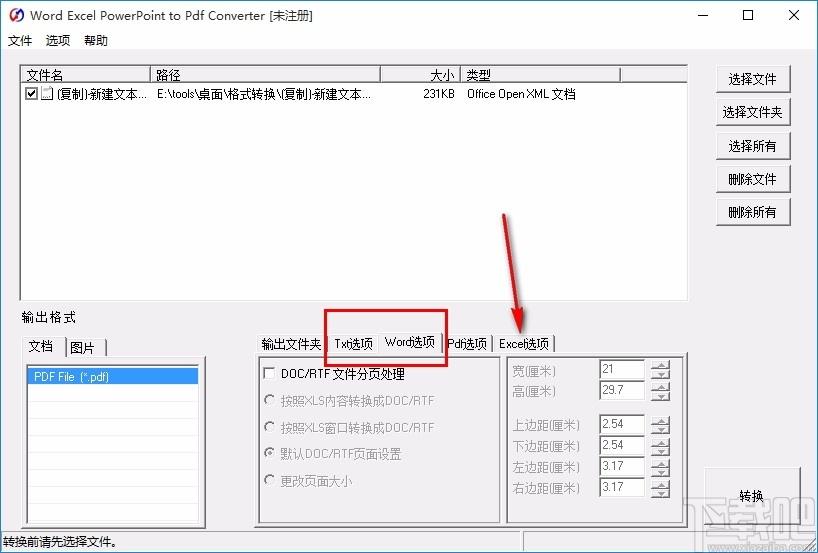
Task: Click the Office Open XML 文档 type cell
Action: pyautogui.click(x=521, y=94)
